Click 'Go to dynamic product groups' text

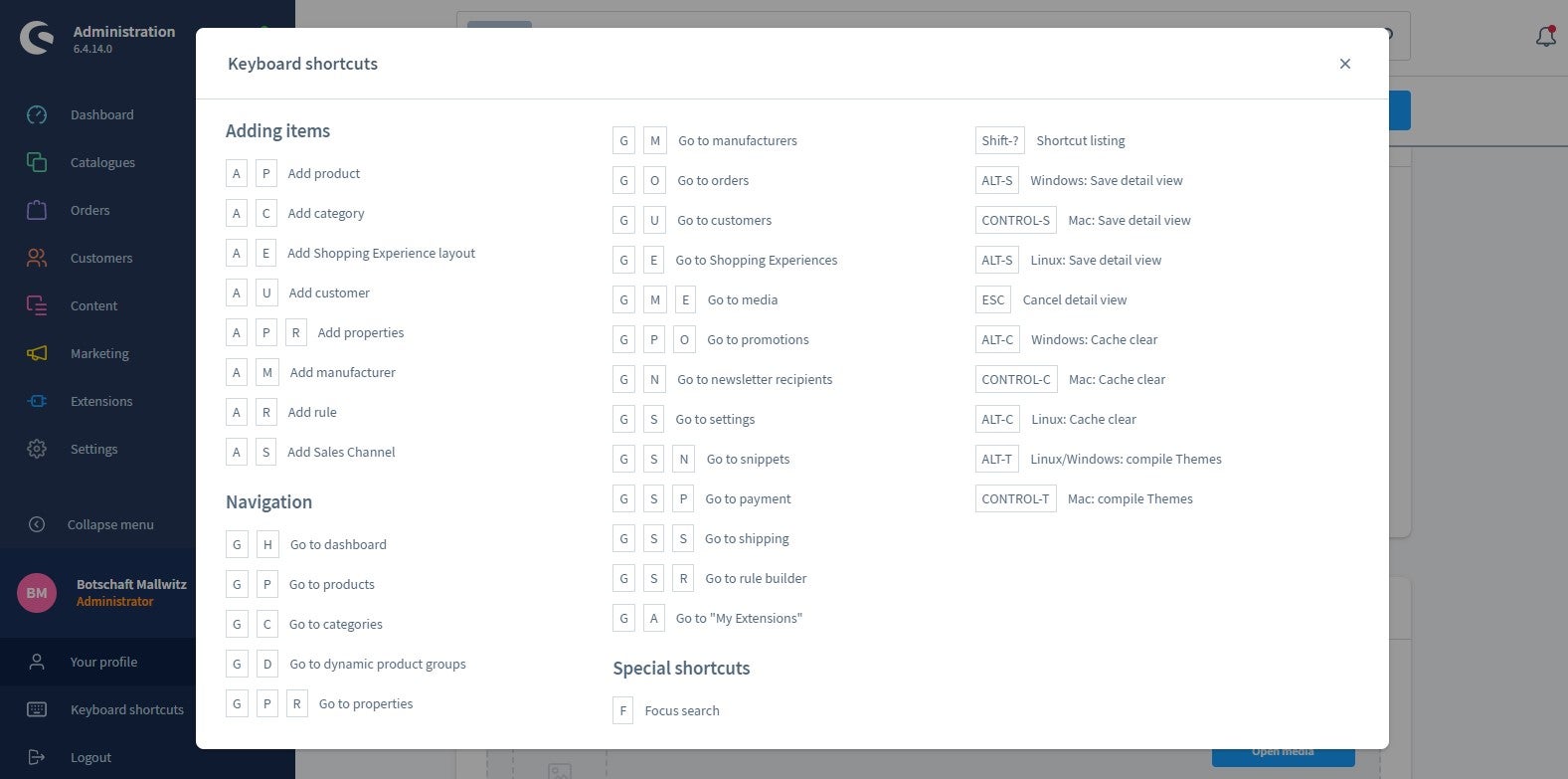point(378,664)
